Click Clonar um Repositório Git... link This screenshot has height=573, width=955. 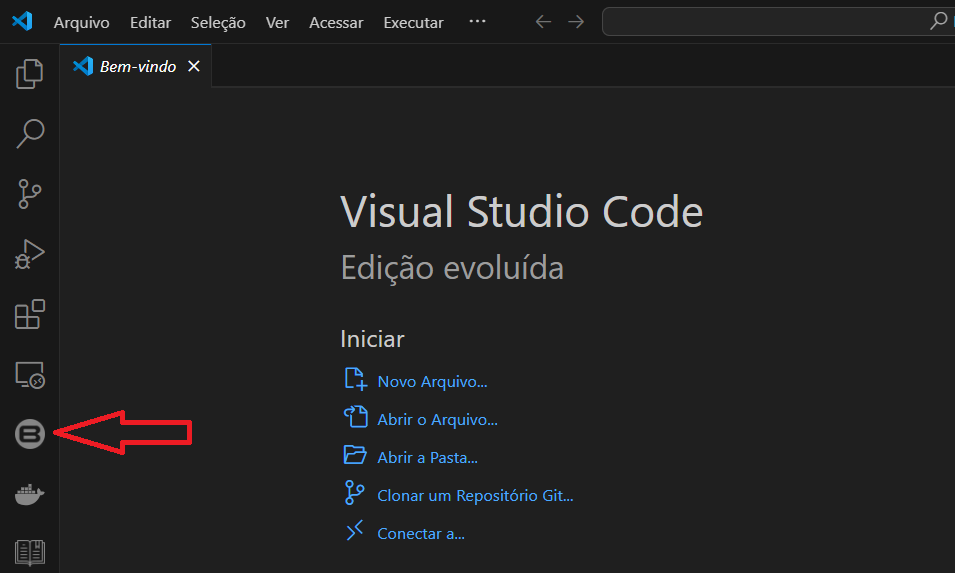point(475,495)
